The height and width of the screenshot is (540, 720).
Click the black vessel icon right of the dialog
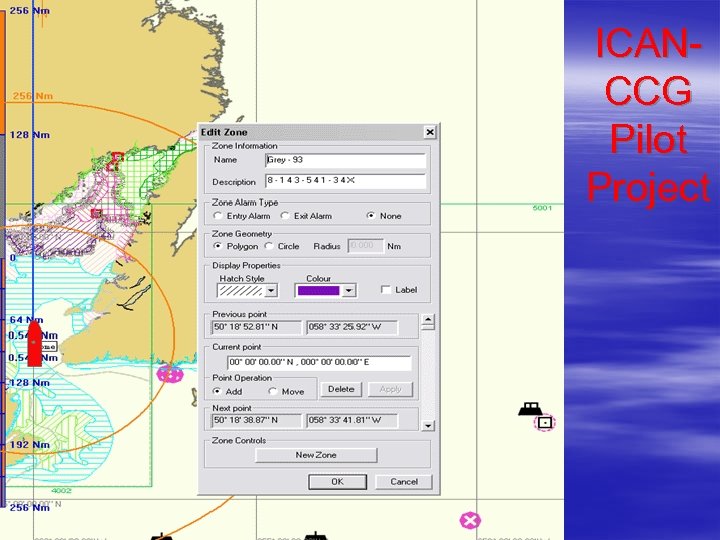[x=531, y=409]
